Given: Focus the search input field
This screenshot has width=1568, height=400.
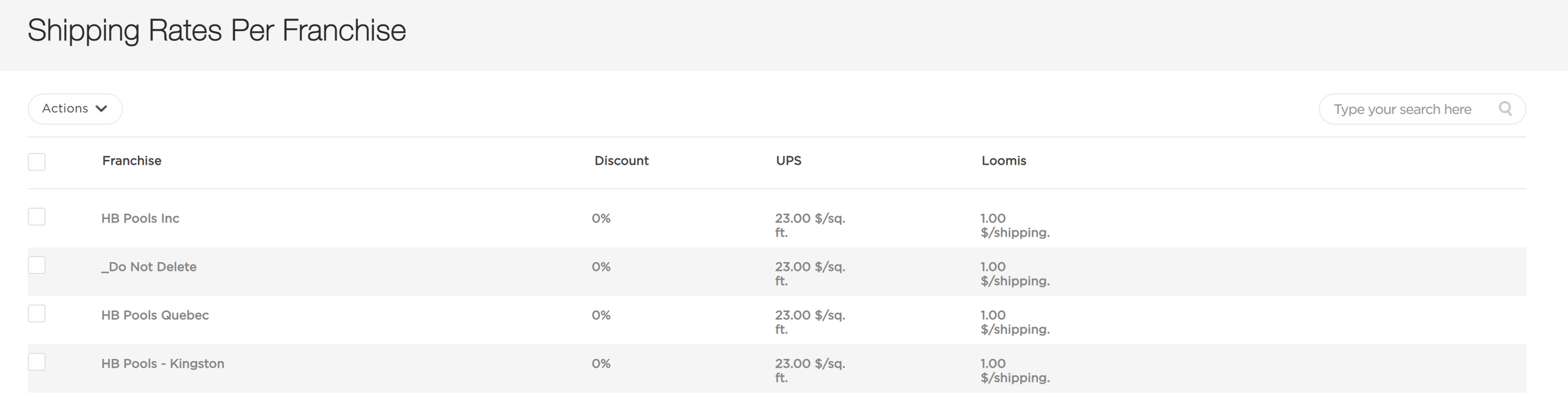Looking at the screenshot, I should [x=1422, y=109].
